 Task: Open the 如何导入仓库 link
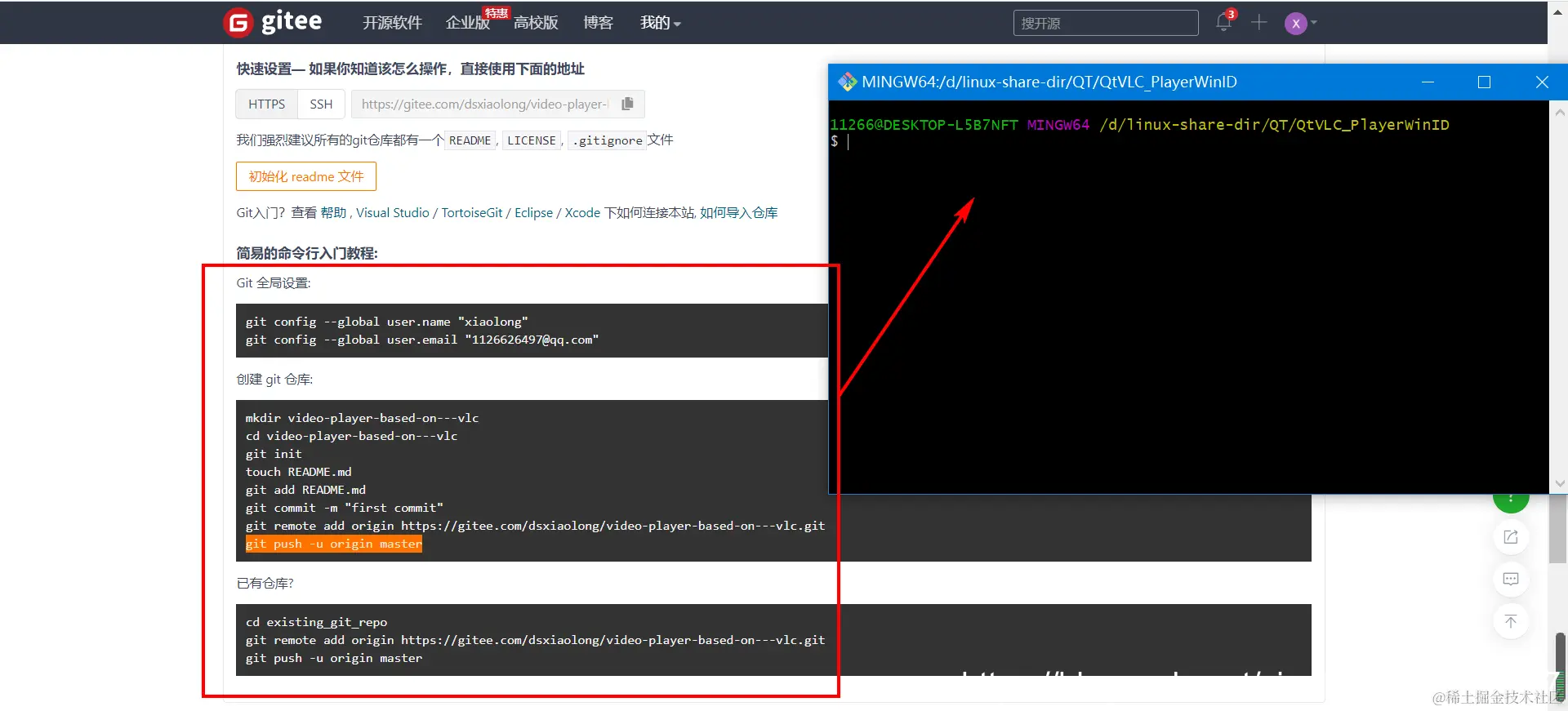738,212
